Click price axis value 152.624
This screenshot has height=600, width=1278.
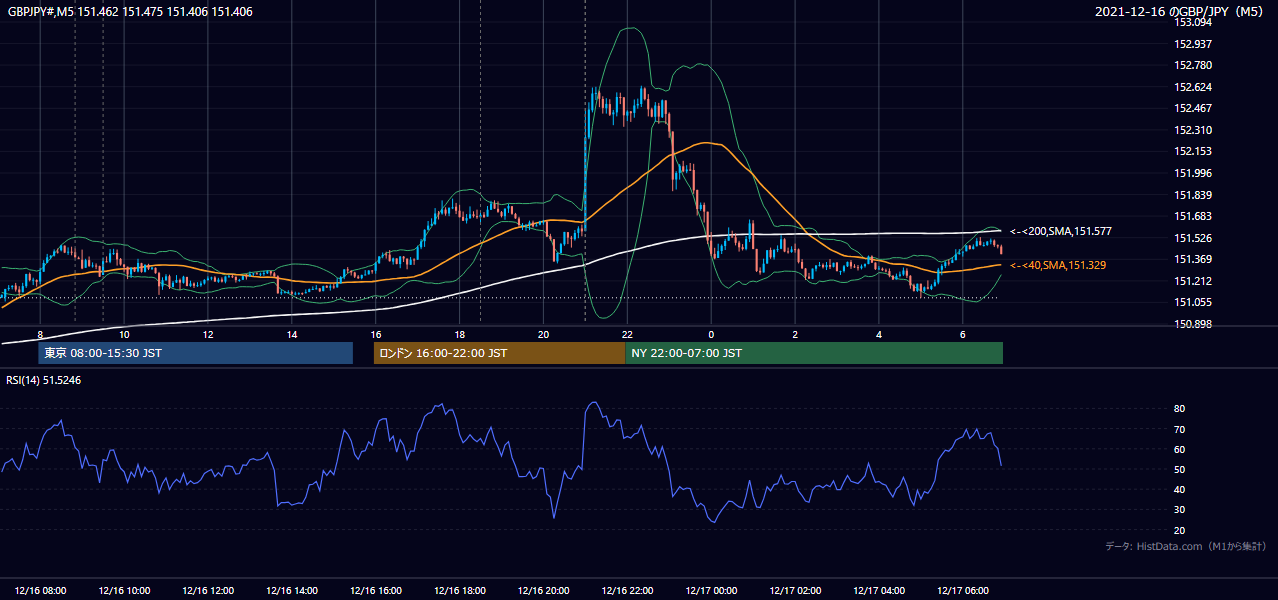[x=1193, y=87]
